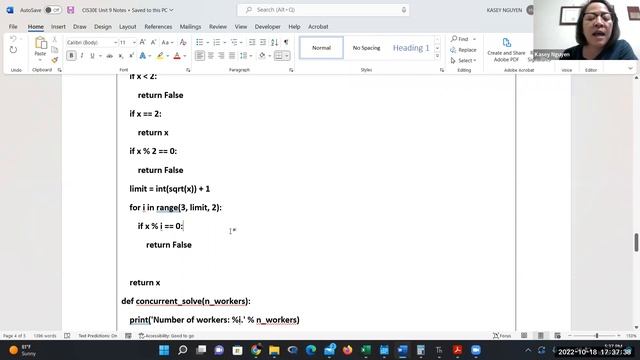Open the numbering list dropdown arrow
This screenshot has width=640, height=360.
[224, 42]
